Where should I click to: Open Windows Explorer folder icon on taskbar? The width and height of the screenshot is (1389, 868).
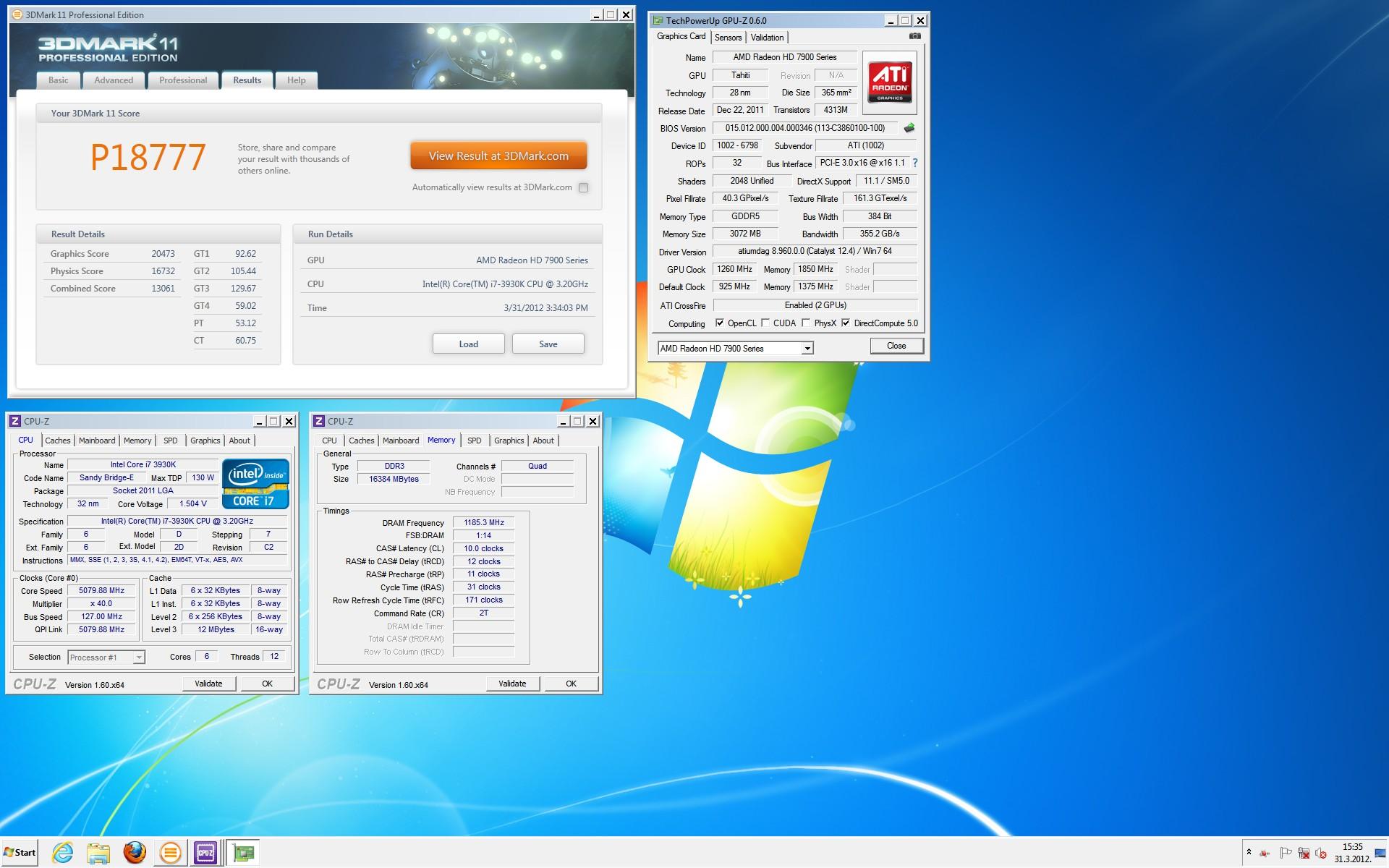coord(98,853)
